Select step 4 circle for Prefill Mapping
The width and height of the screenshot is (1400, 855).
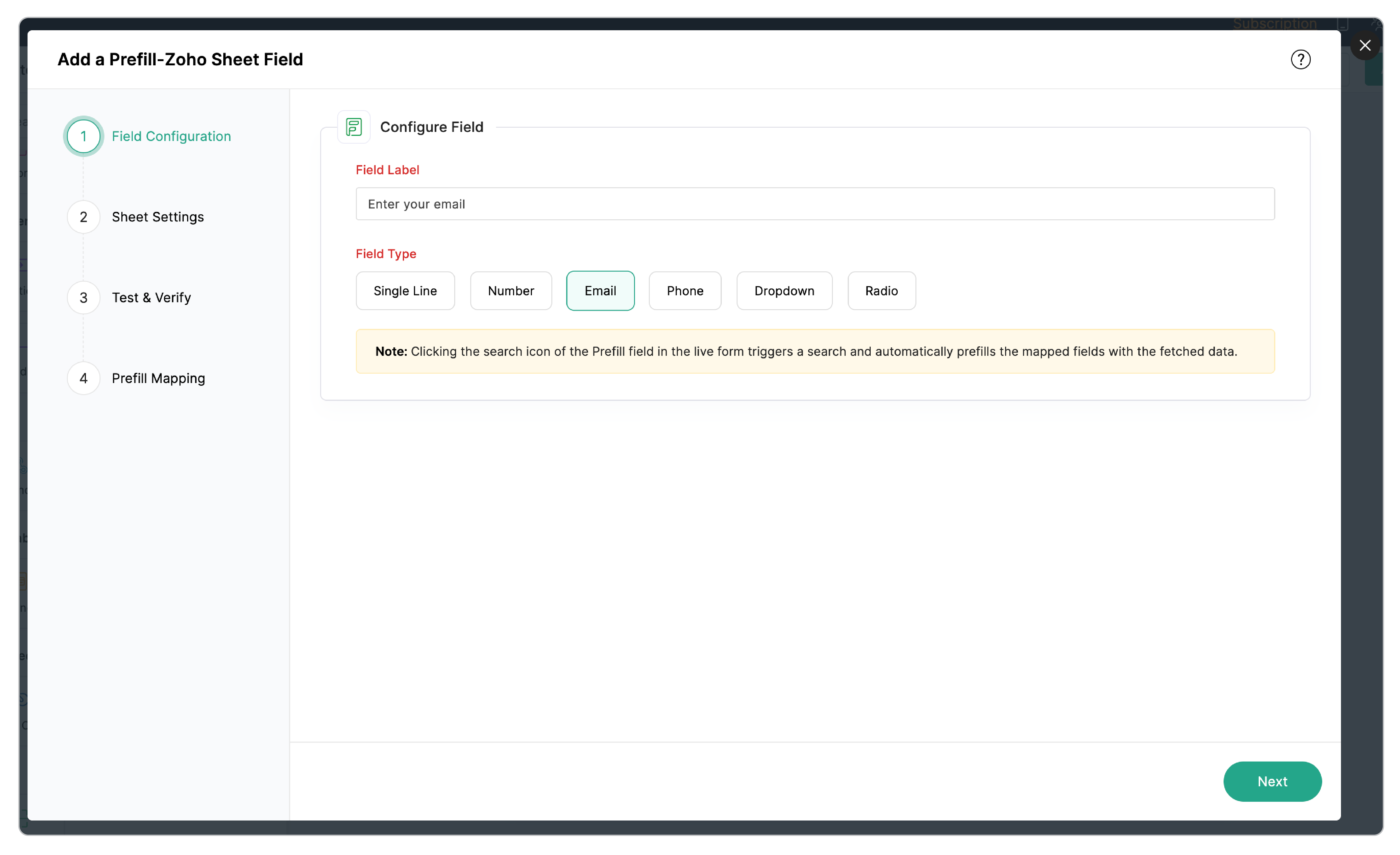point(84,378)
